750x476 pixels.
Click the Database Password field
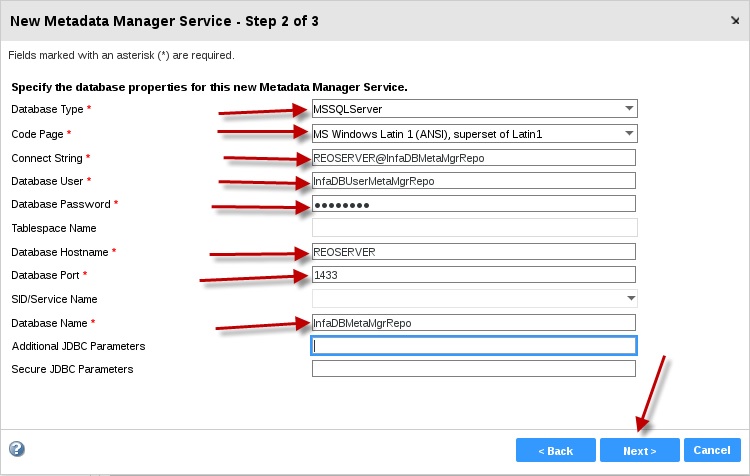(474, 204)
